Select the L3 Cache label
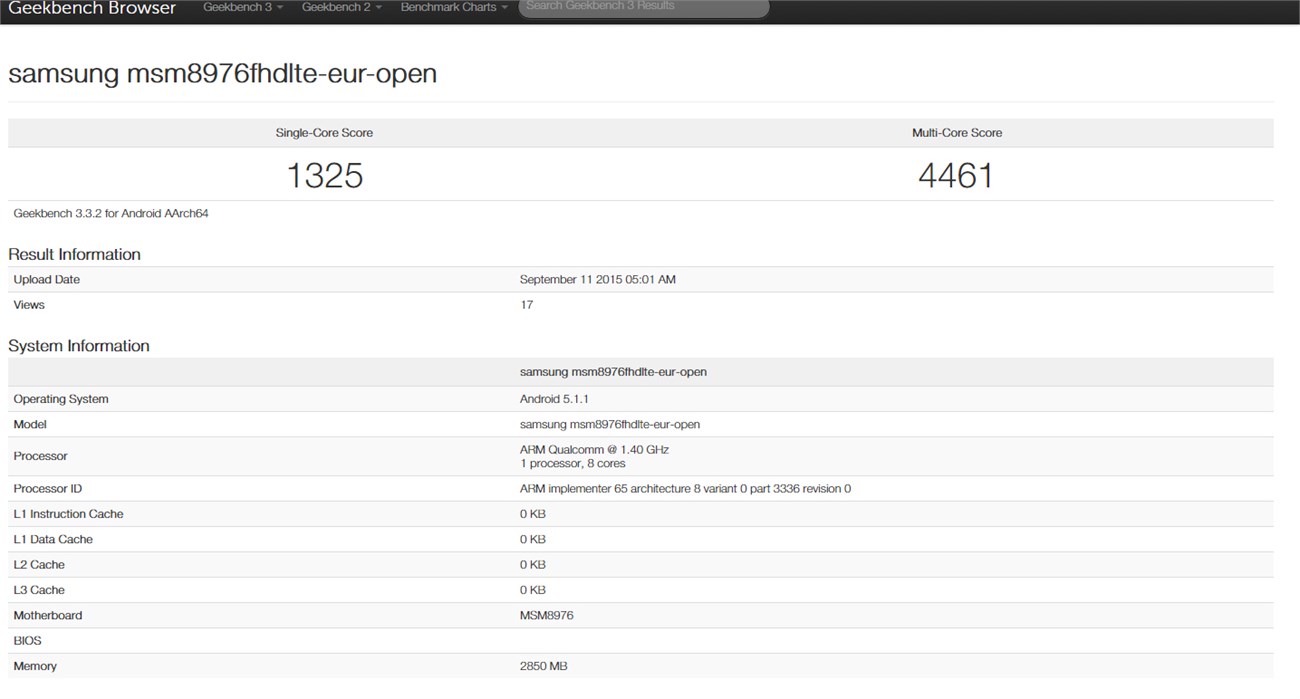The width and height of the screenshot is (1300, 699). [x=39, y=590]
